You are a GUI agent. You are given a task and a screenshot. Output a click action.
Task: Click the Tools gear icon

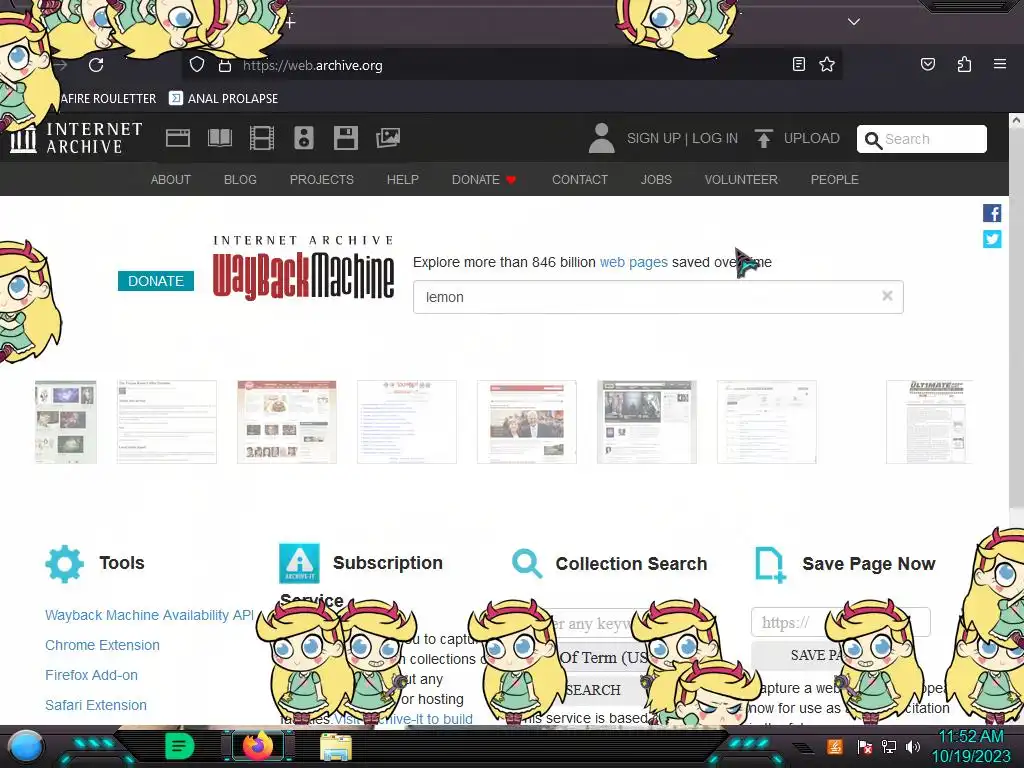[65, 564]
